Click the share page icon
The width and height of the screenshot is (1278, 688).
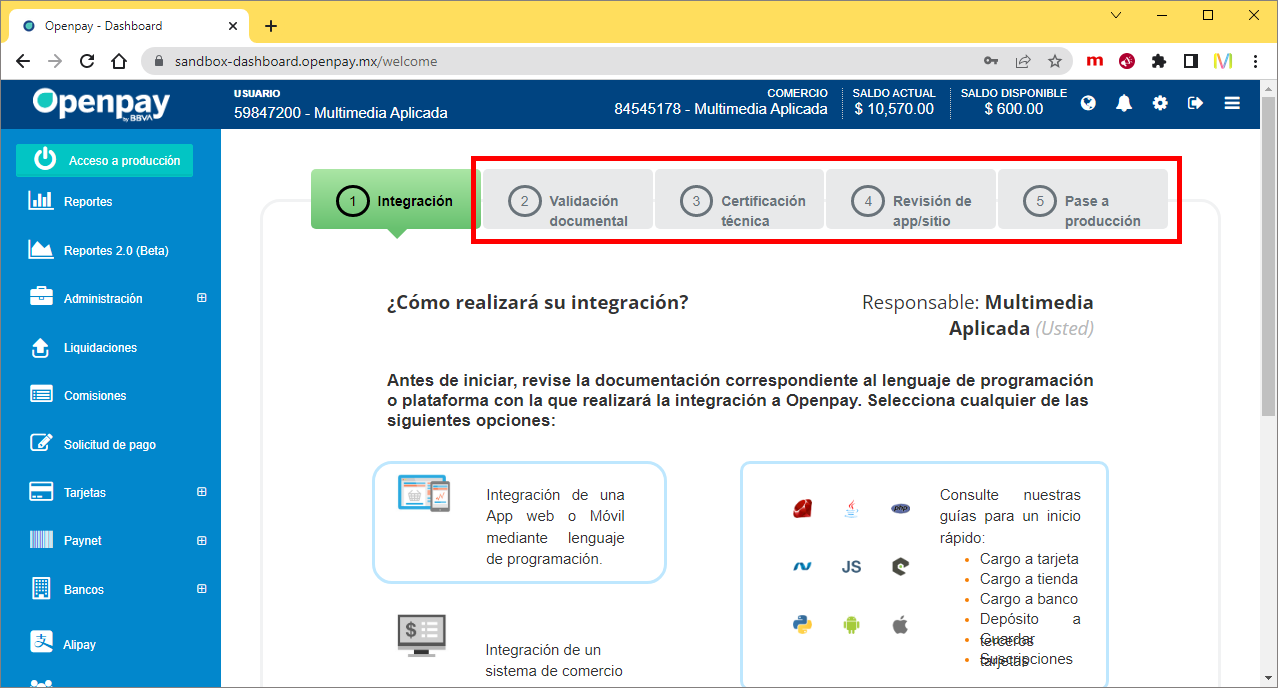coord(1023,61)
